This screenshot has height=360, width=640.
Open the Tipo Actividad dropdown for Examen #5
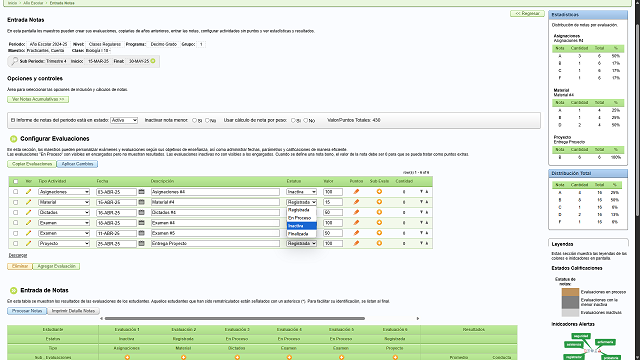tap(64, 233)
